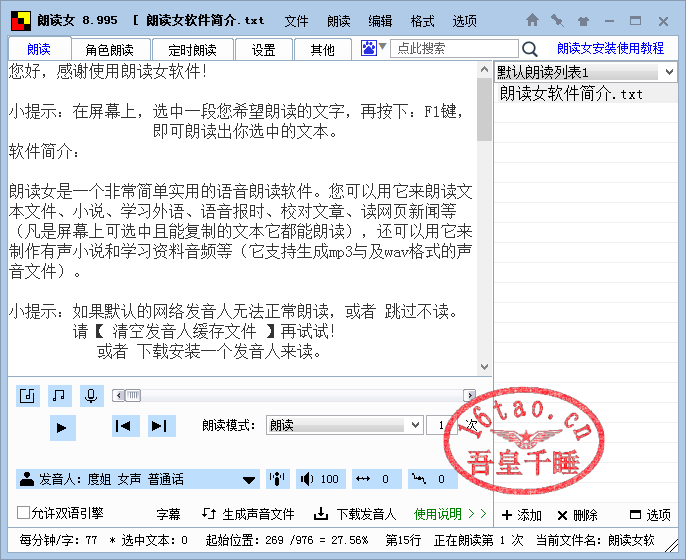Viewport: 686px width, 560px height.
Task: Jump to next with skip-forward button
Action: [161, 426]
